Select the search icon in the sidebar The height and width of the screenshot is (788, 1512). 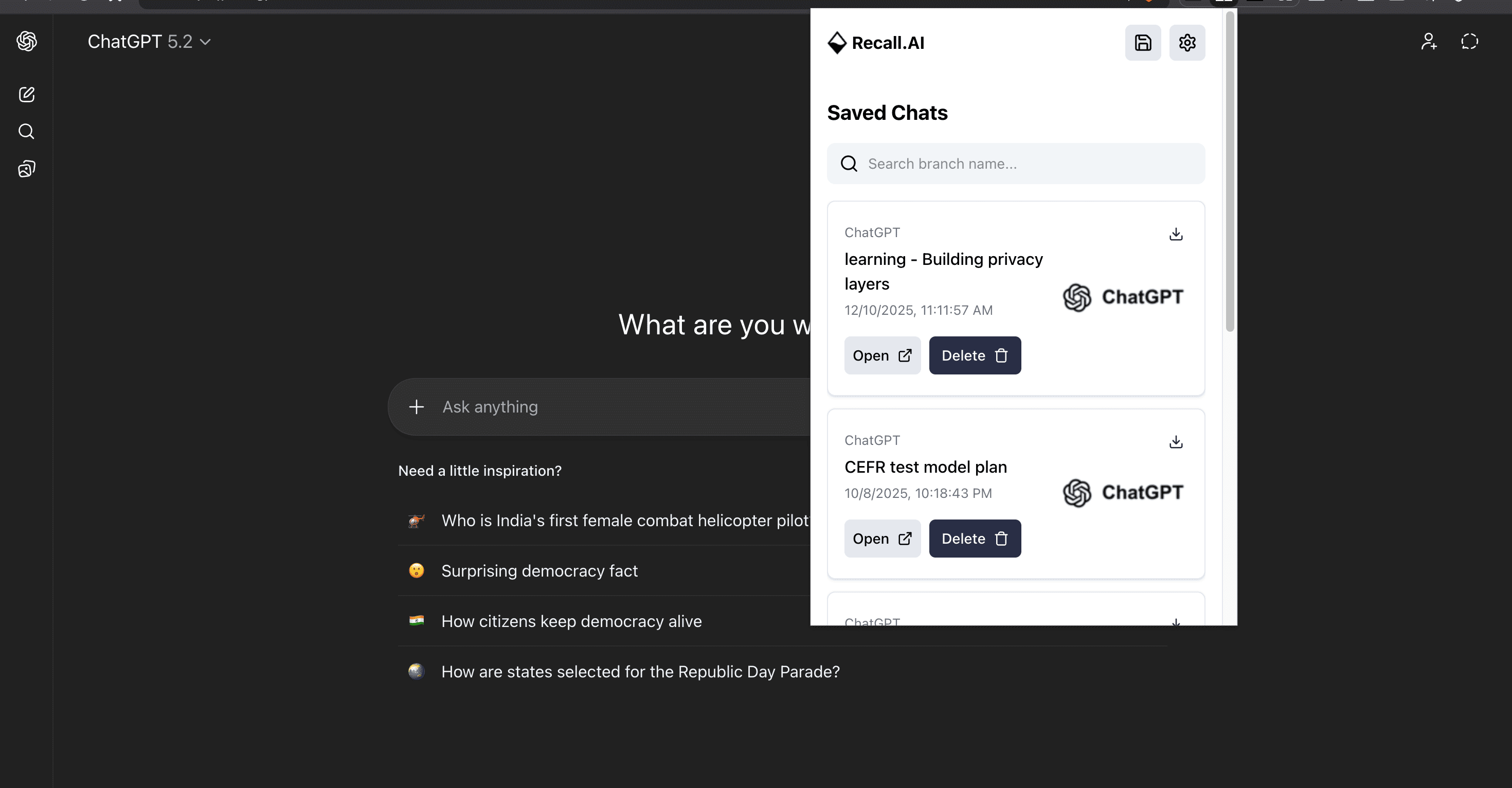point(26,132)
